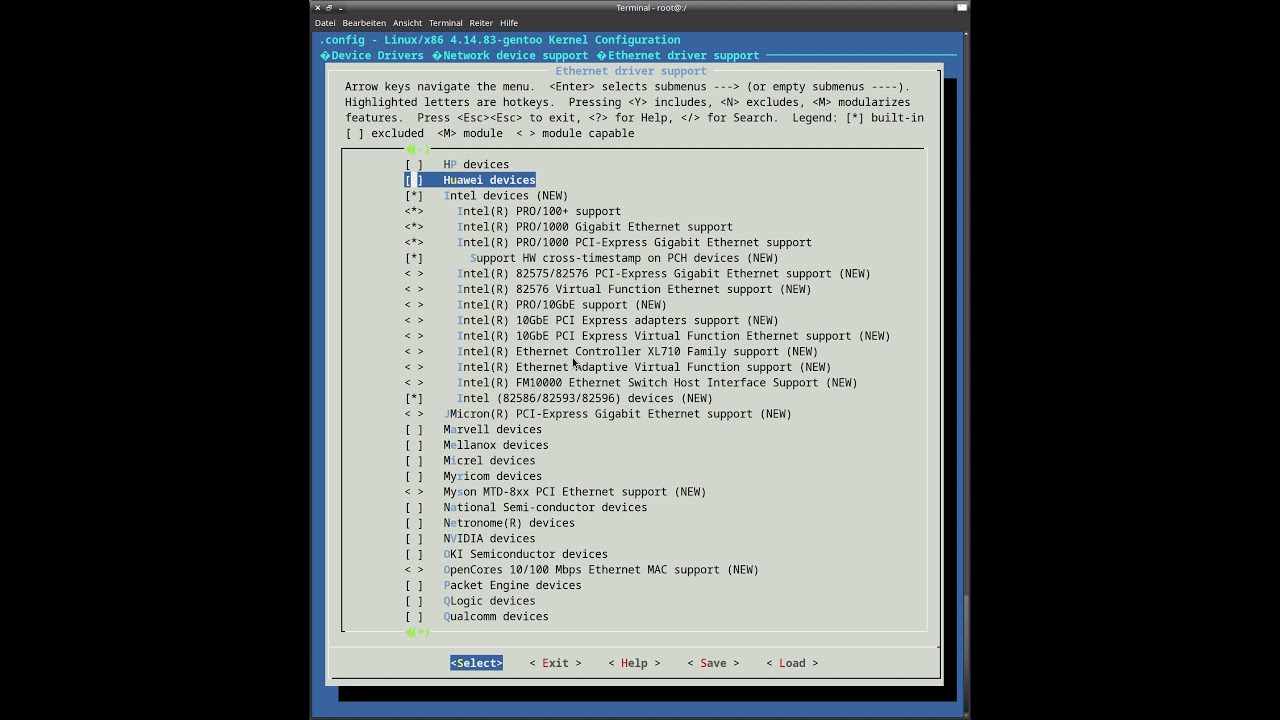Open the Ansicht menu

[407, 23]
